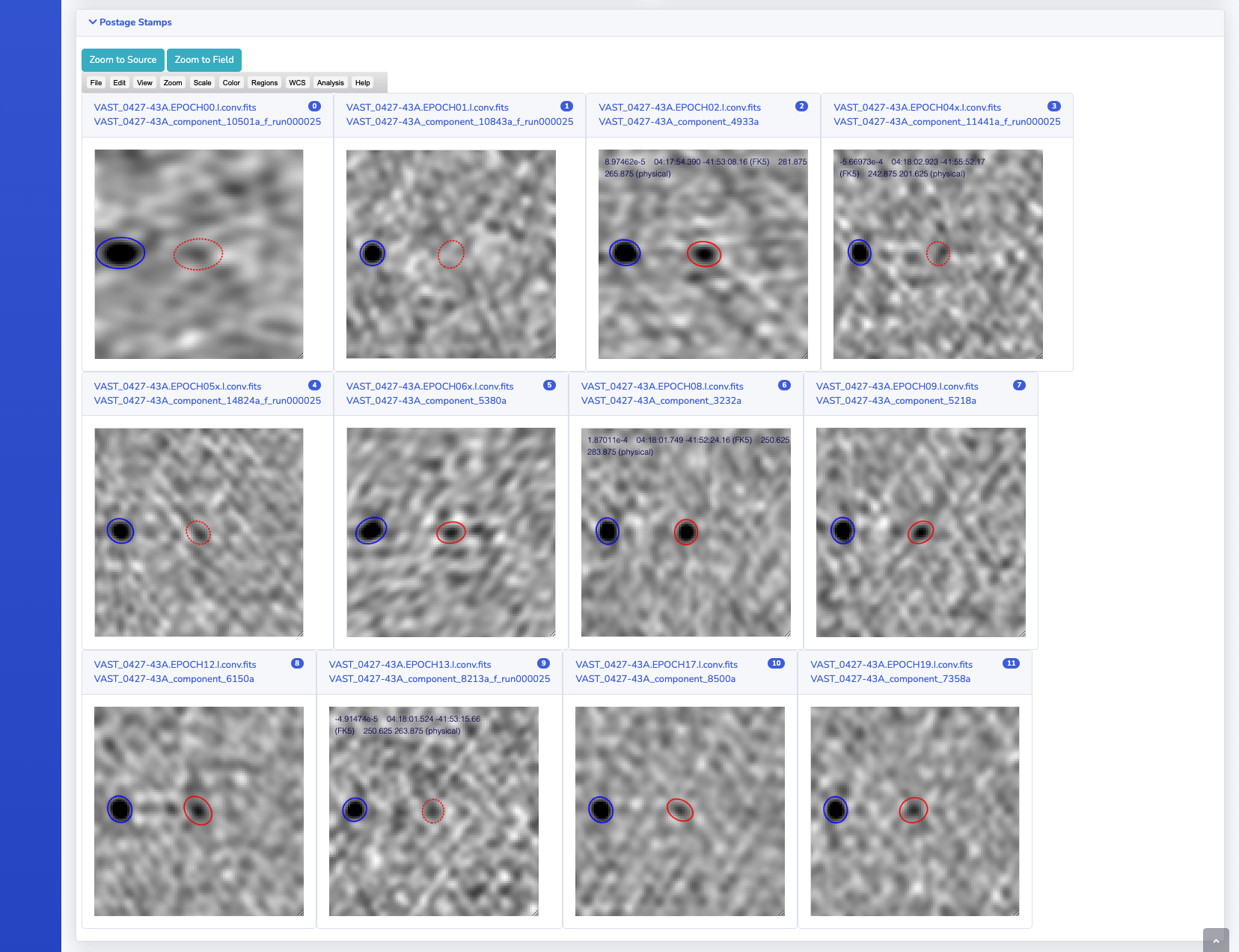Click the VAST_0427-43A.EPOCH00.I.conv.fits title
Image resolution: width=1239 pixels, height=952 pixels.
pos(175,108)
